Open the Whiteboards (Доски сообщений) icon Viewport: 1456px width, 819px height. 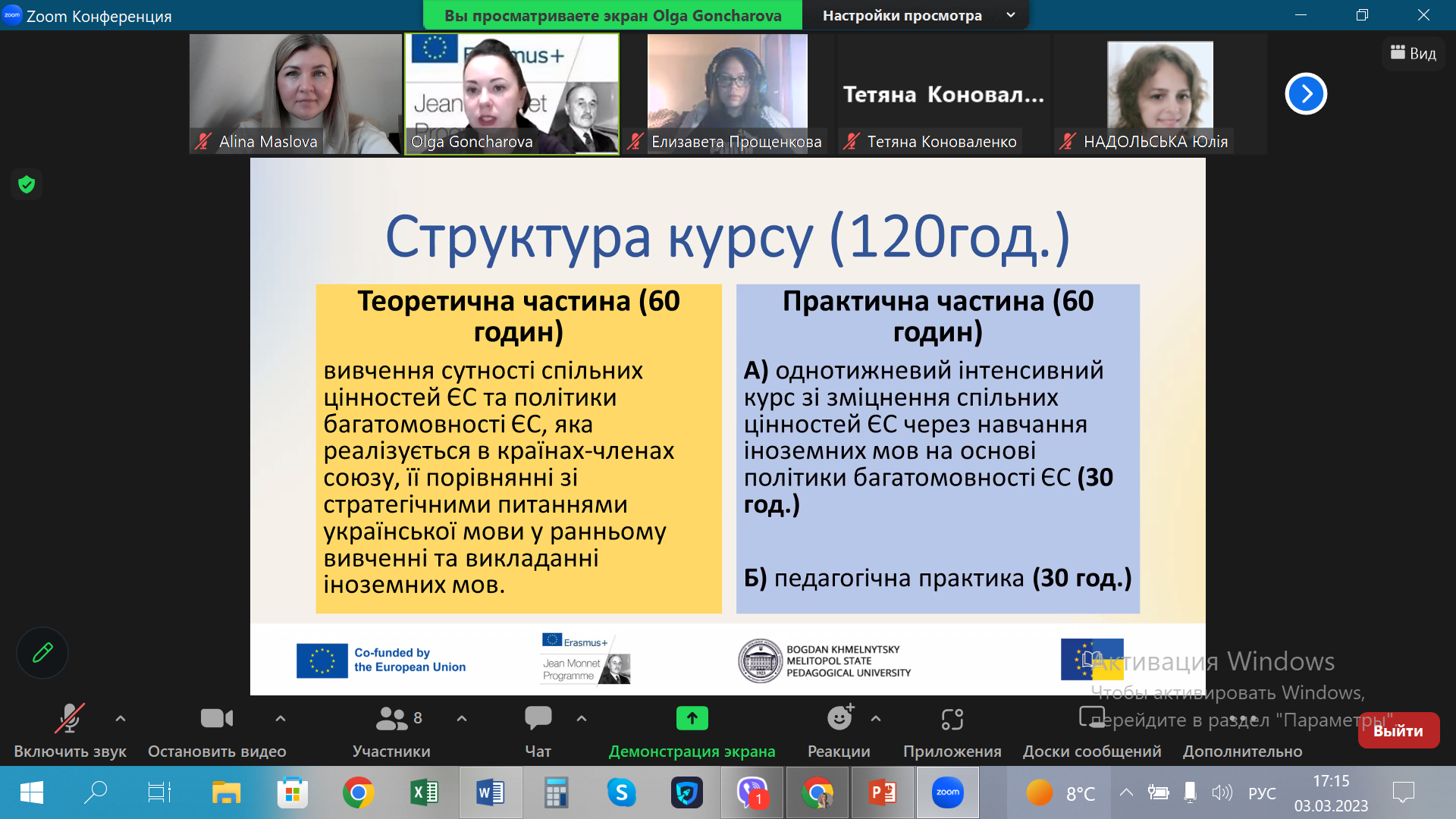pos(1091,717)
